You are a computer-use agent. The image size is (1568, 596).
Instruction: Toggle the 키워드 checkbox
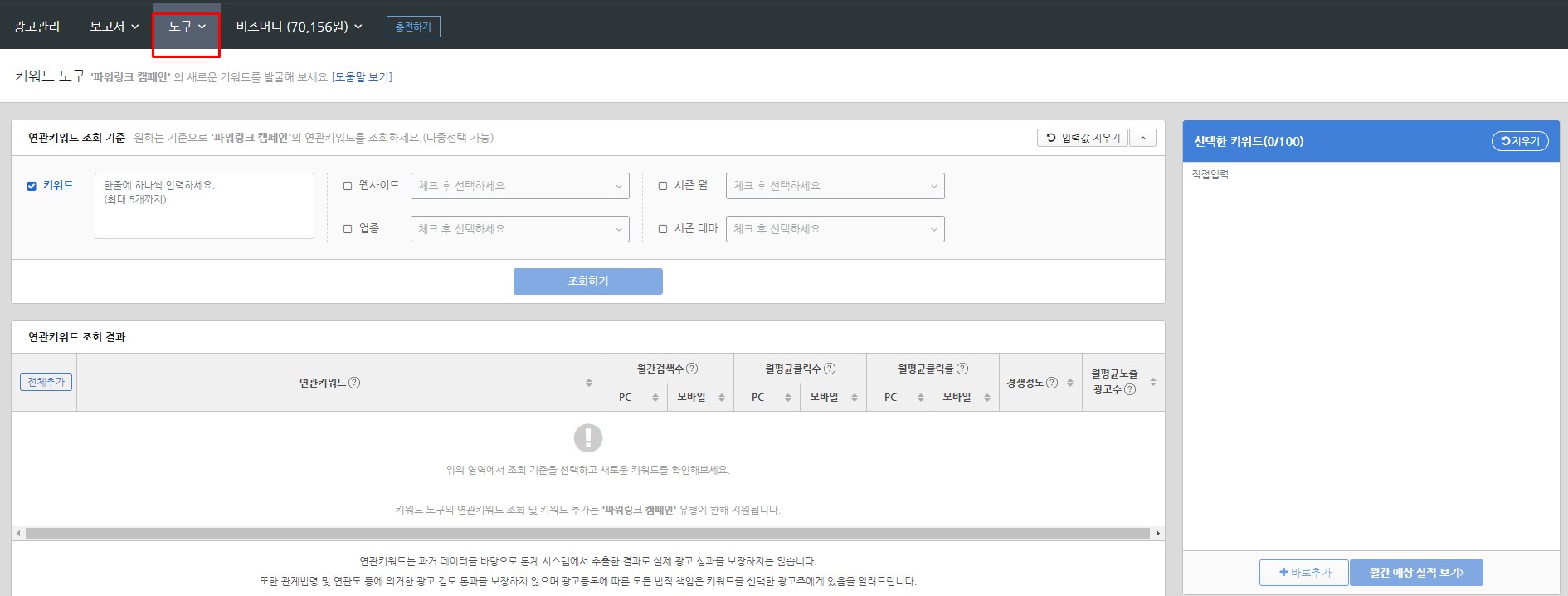(x=32, y=186)
